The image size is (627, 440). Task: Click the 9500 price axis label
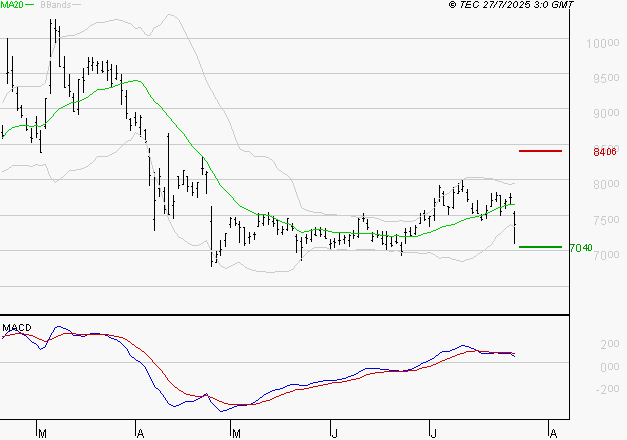coord(601,78)
